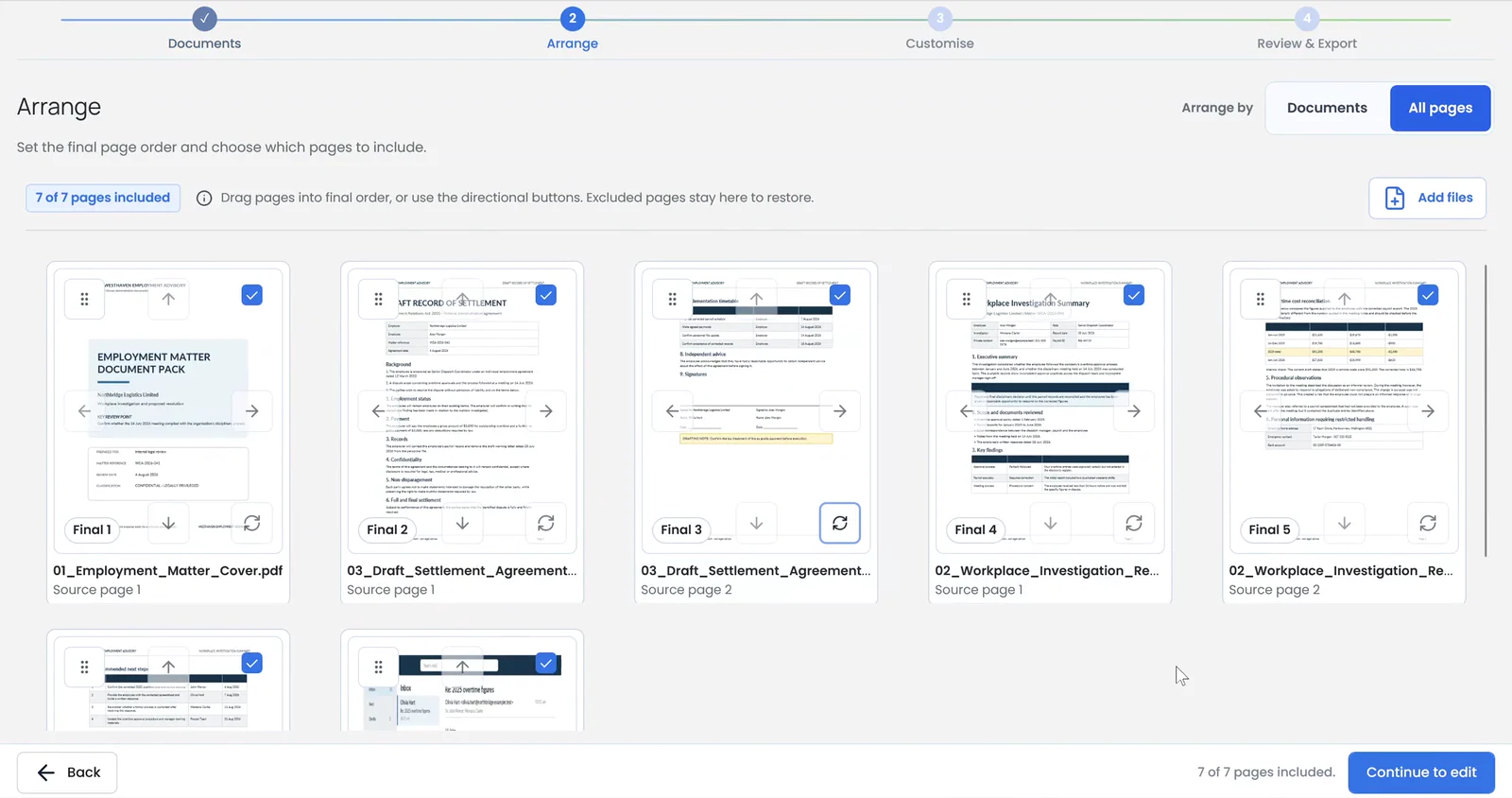1512x798 pixels.
Task: Click the Add files button
Action: (x=1428, y=198)
